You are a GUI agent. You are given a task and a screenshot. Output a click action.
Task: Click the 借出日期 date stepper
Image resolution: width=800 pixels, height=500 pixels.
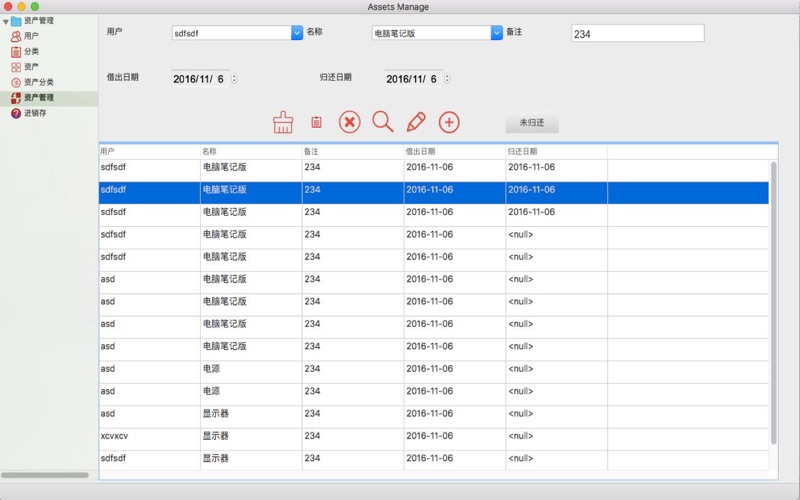234,79
